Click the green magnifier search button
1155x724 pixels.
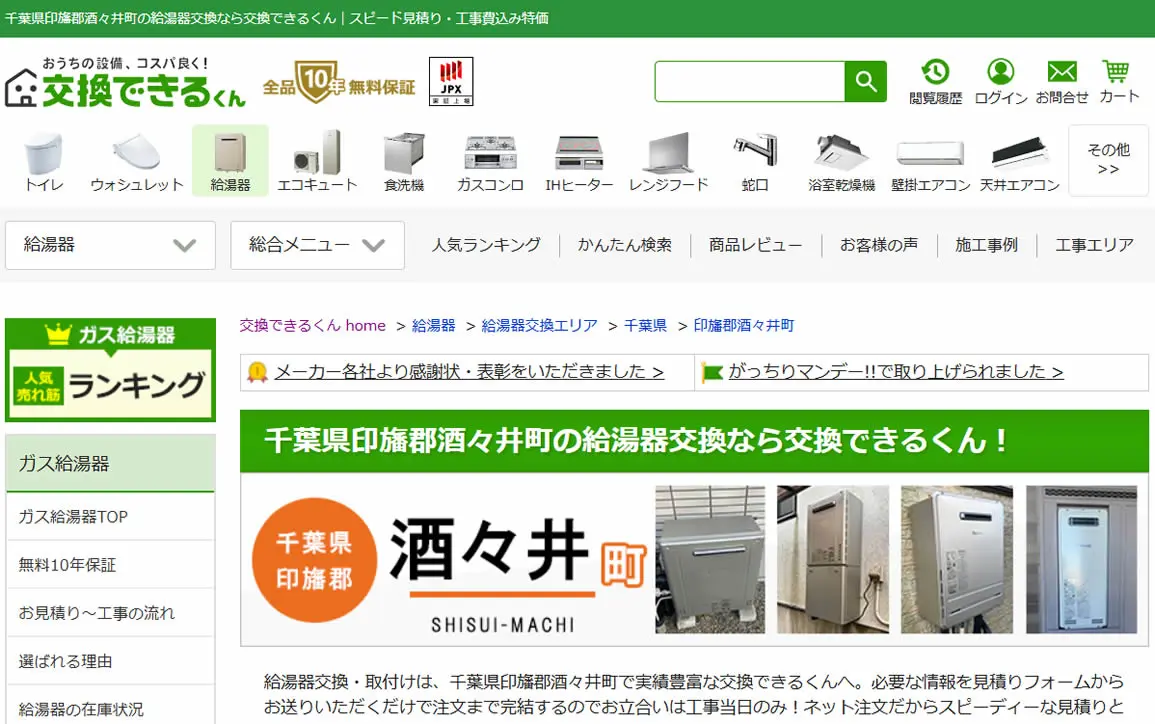click(866, 81)
